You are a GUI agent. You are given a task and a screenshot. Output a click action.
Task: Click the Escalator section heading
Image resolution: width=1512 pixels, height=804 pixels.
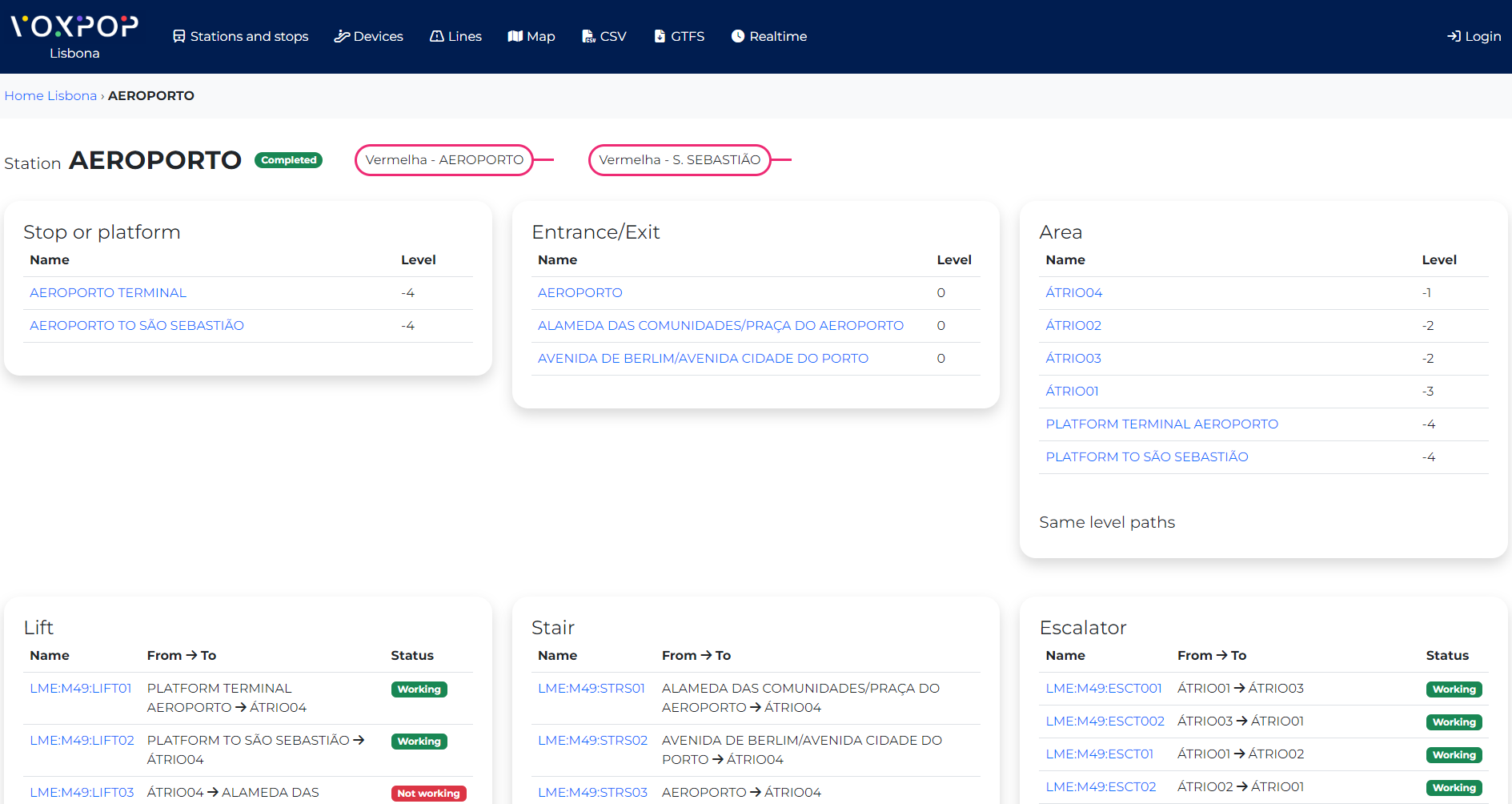1083,627
